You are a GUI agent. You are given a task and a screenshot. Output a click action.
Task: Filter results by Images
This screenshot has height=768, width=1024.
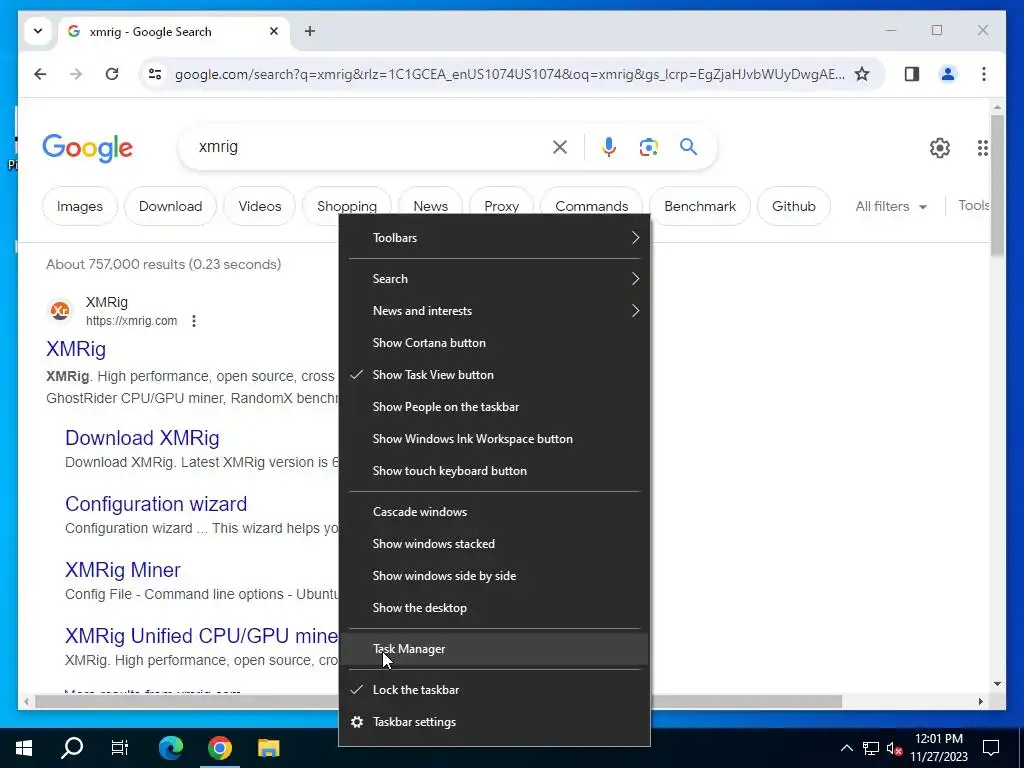click(80, 206)
